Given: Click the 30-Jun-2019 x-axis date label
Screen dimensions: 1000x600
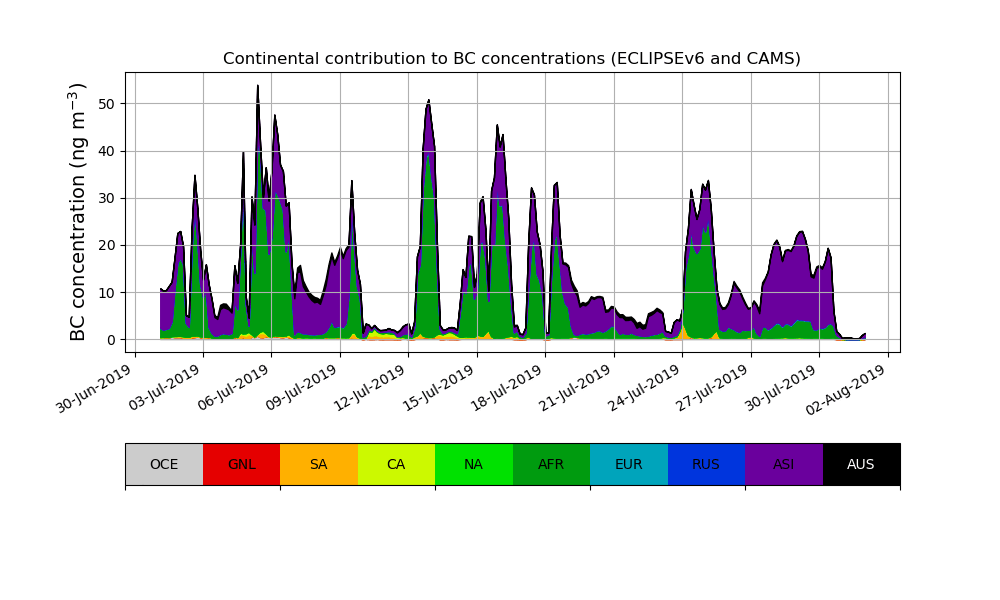Looking at the screenshot, I should (x=95, y=389).
